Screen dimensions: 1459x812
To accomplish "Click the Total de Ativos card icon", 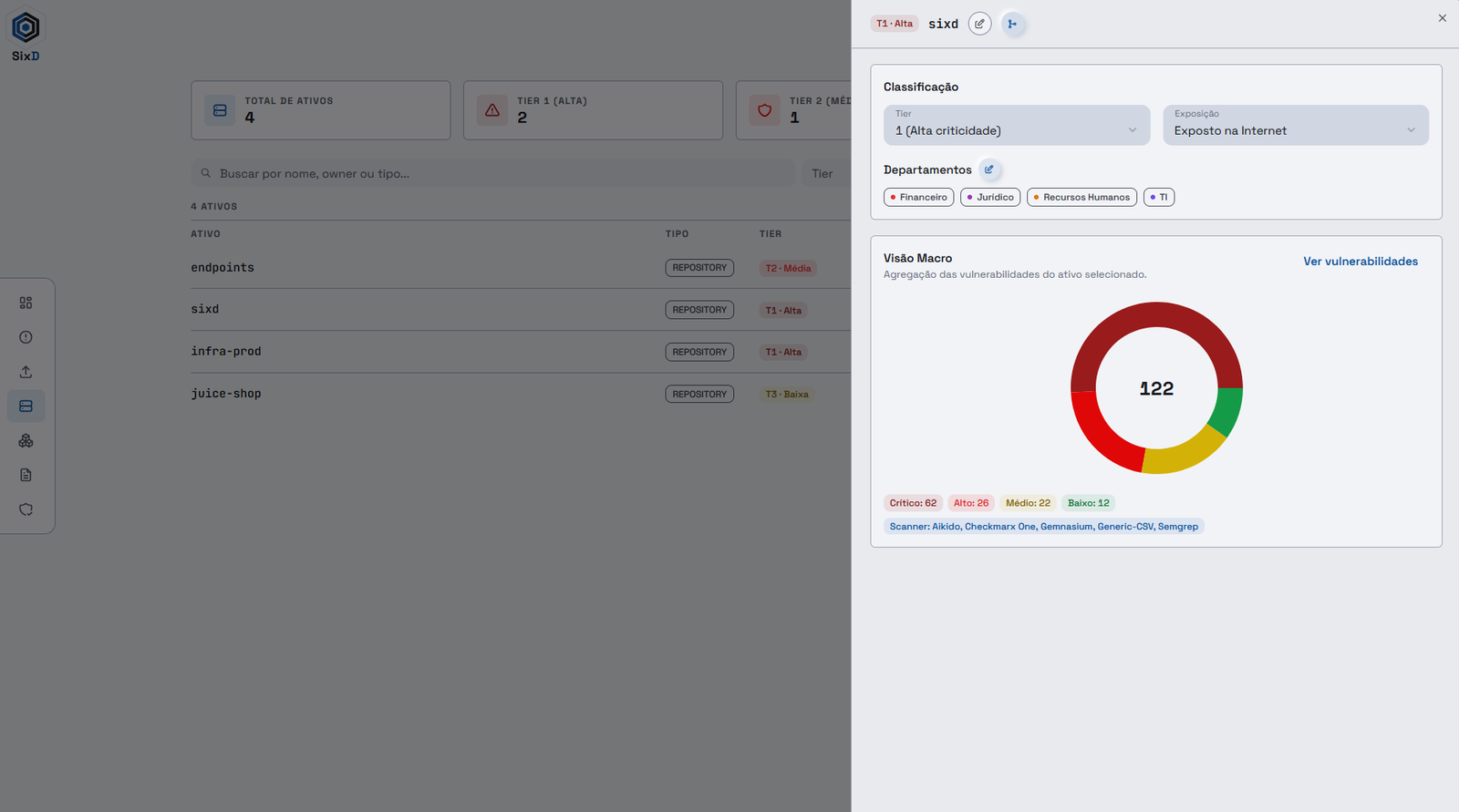I will pyautogui.click(x=220, y=110).
